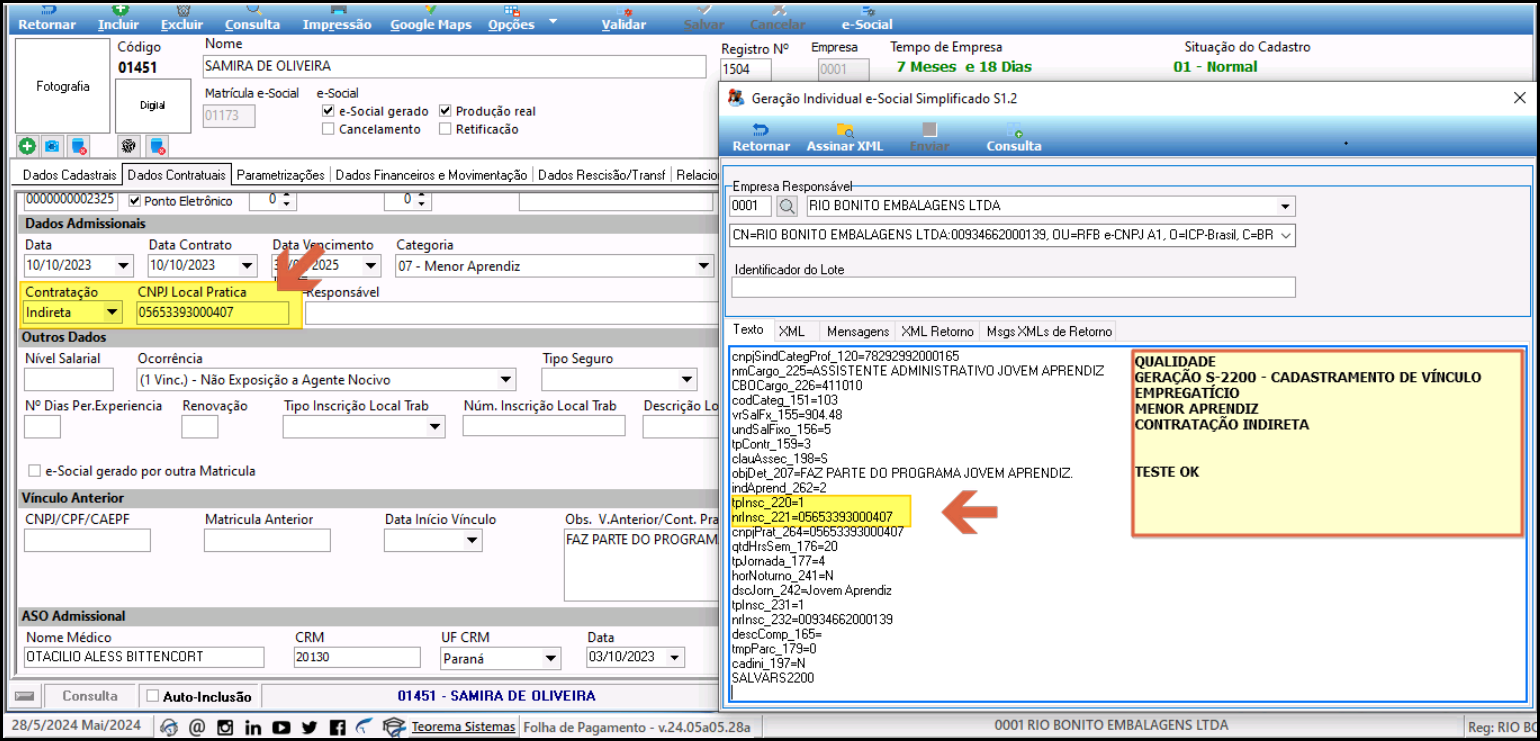Open the Categoria dropdown (07 - Menor Aprendiz)
This screenshot has height=741, width=1540.
pyautogui.click(x=704, y=266)
